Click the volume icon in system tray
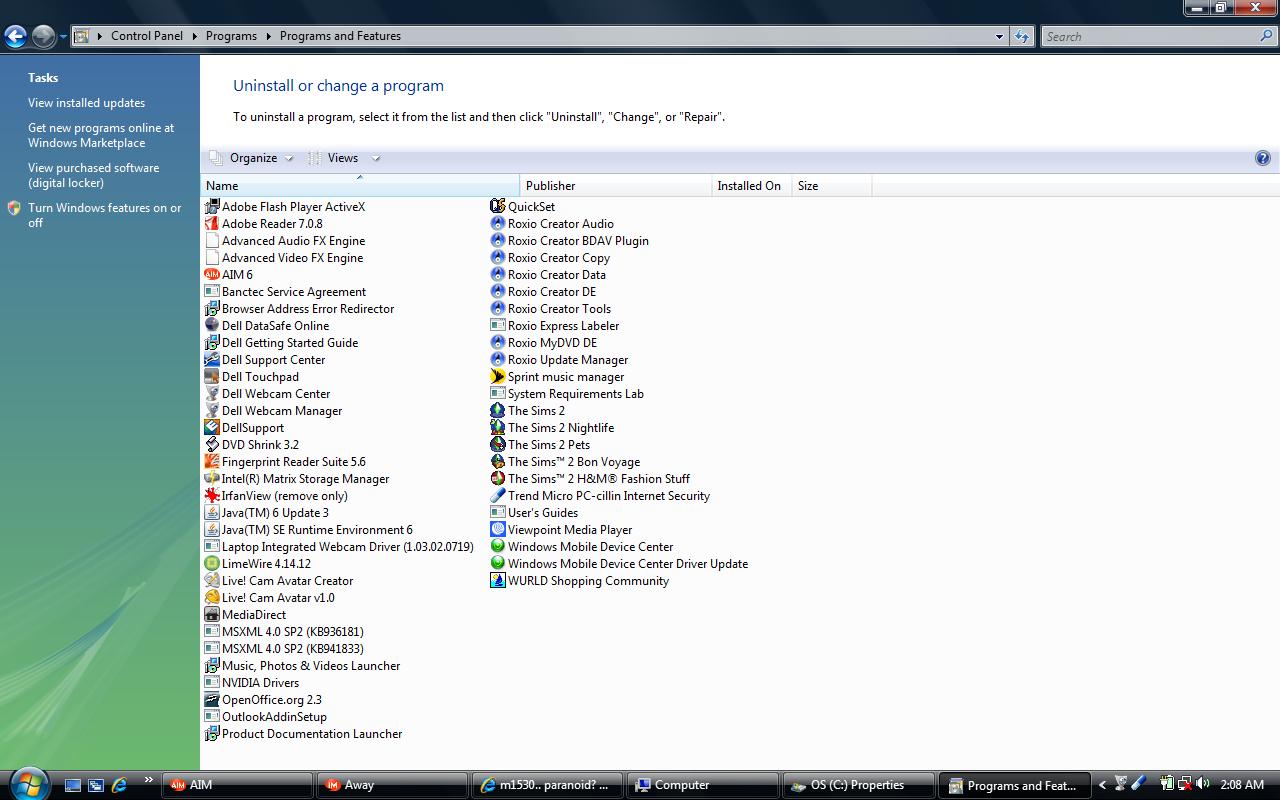 (1202, 784)
